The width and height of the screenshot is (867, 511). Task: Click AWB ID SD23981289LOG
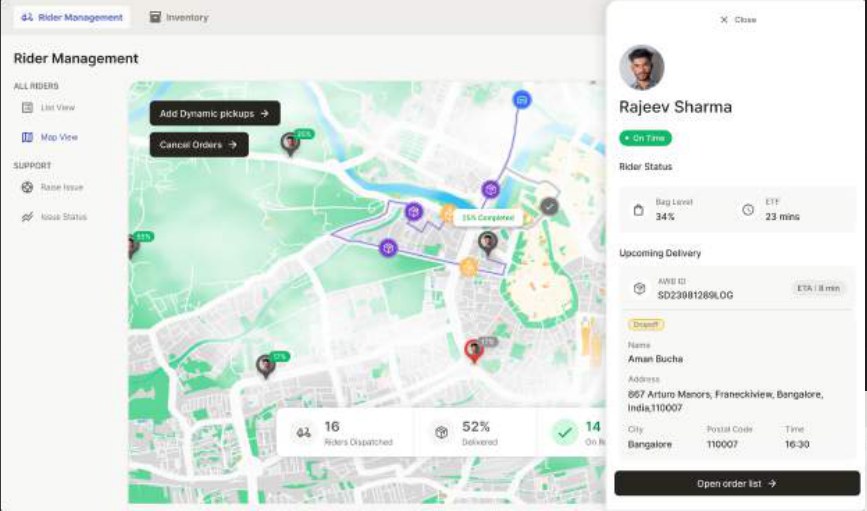click(695, 295)
